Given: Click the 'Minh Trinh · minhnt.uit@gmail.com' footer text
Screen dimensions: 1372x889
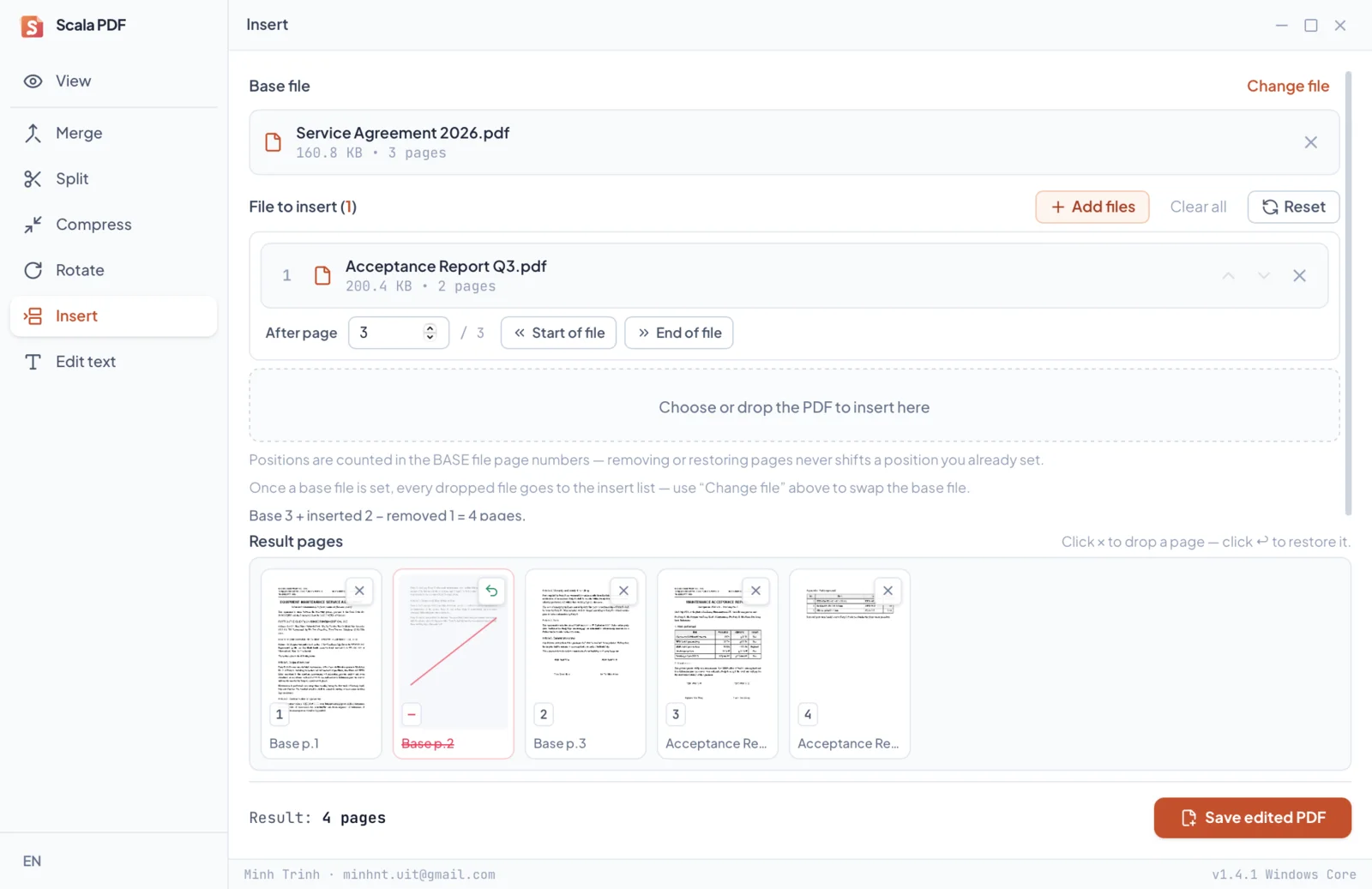Looking at the screenshot, I should [370, 874].
